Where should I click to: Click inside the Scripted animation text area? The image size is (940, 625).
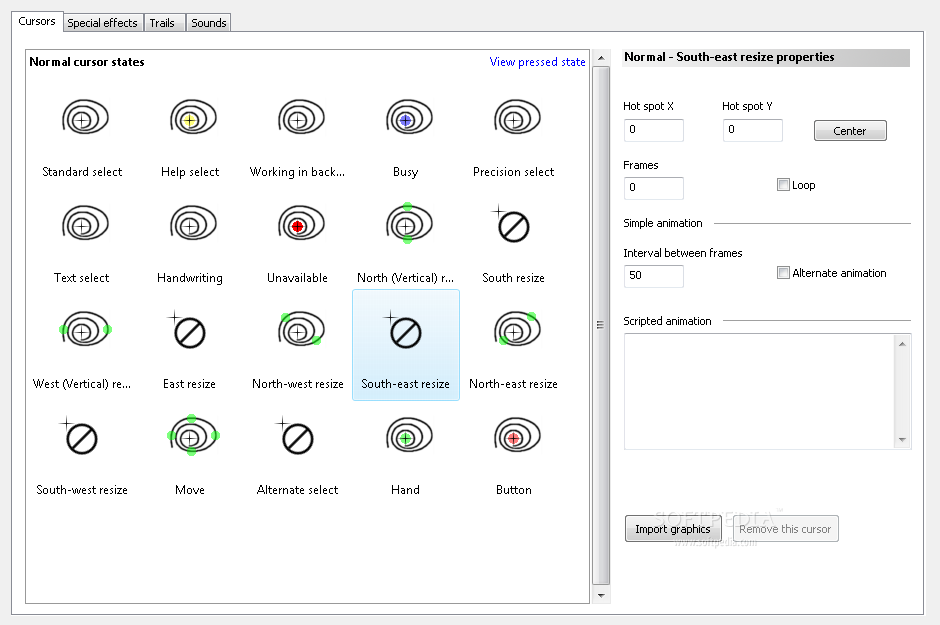point(759,391)
